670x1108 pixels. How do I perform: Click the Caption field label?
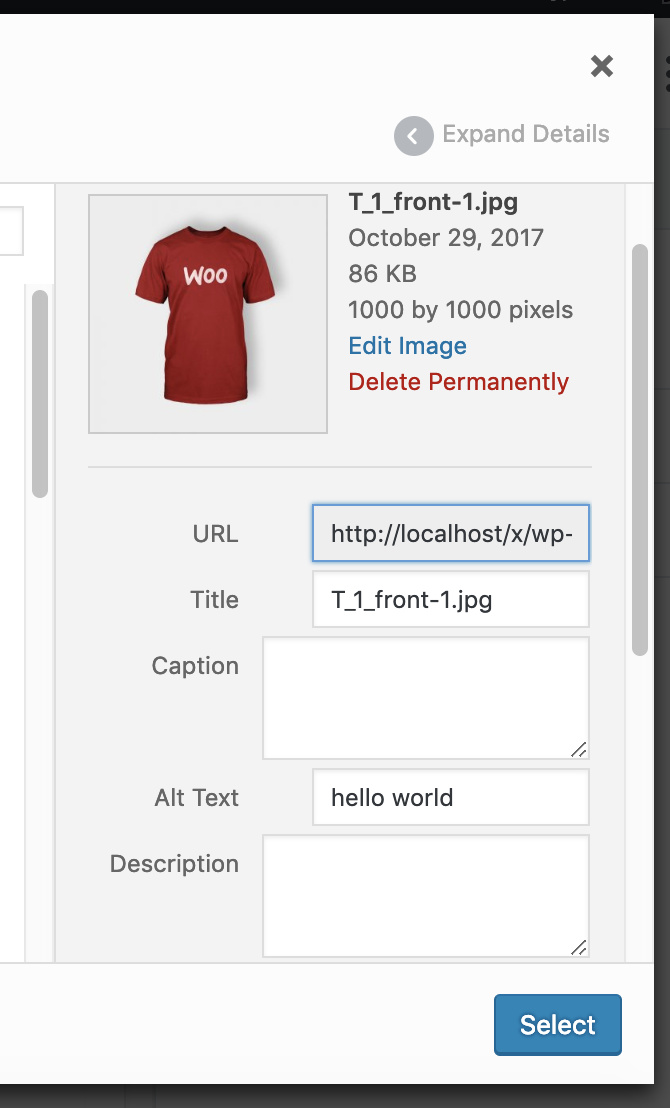tap(195, 666)
